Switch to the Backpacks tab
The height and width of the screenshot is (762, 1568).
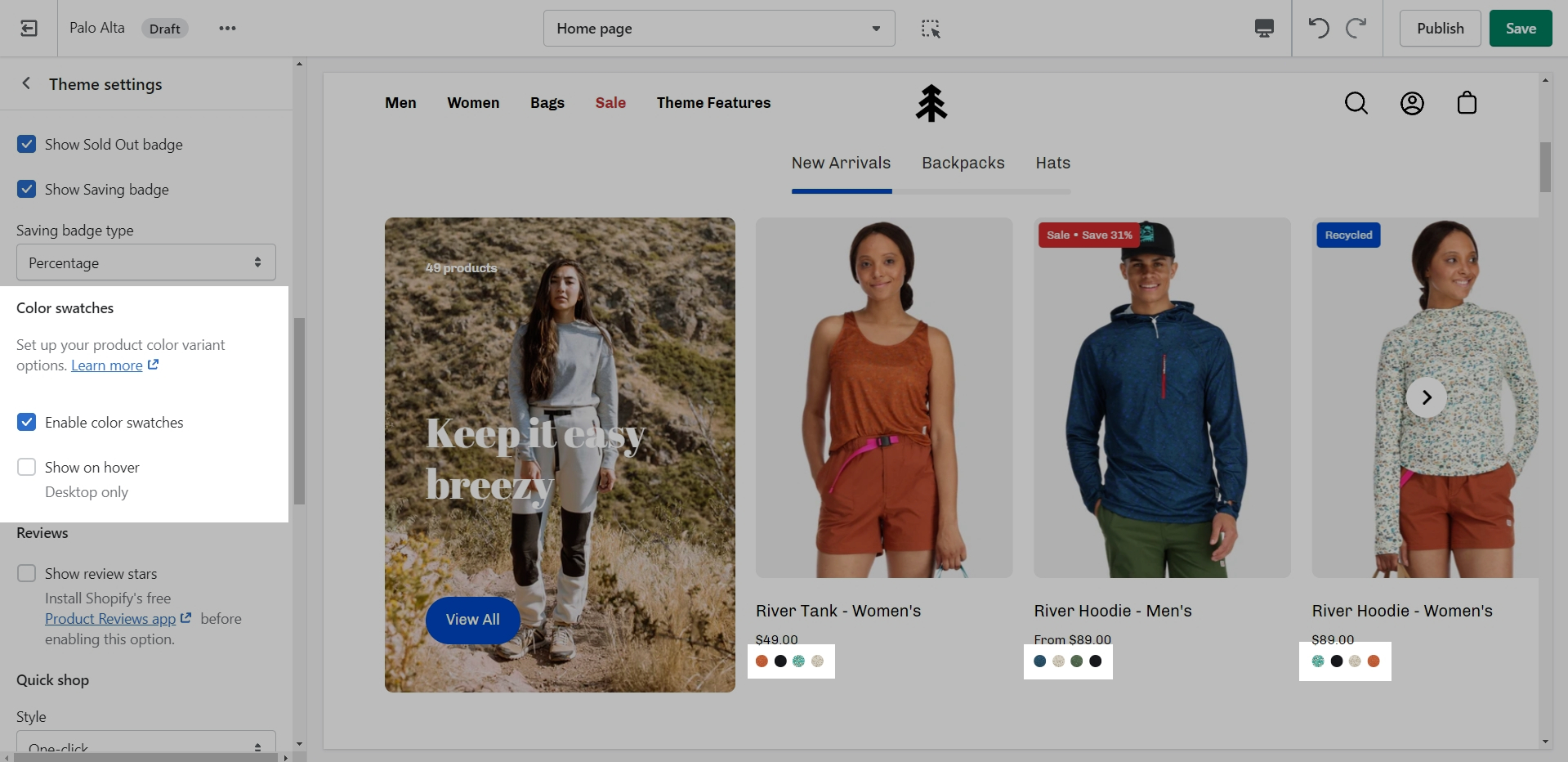pyautogui.click(x=963, y=163)
